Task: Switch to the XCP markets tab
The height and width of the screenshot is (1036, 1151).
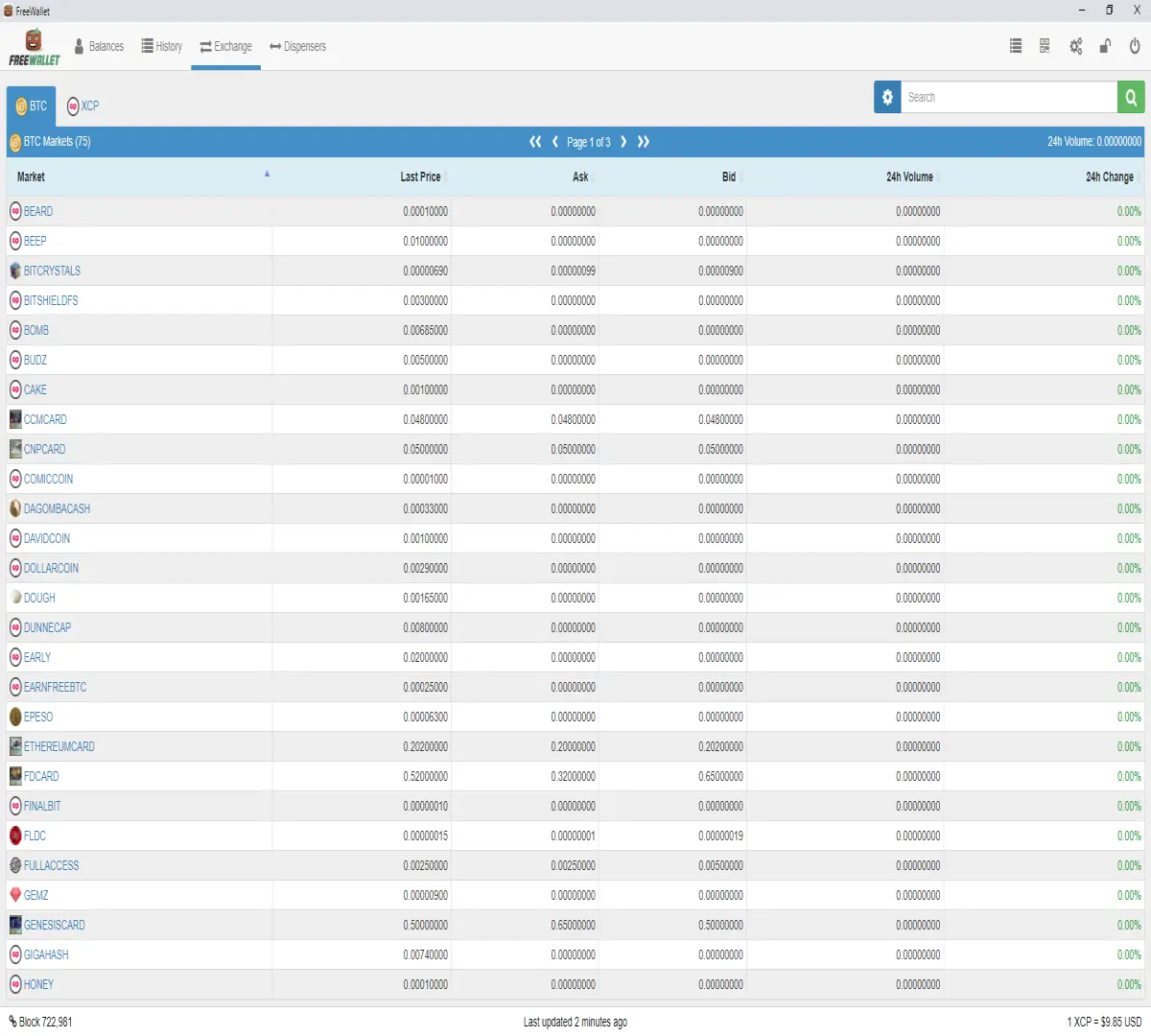Action: click(x=82, y=106)
